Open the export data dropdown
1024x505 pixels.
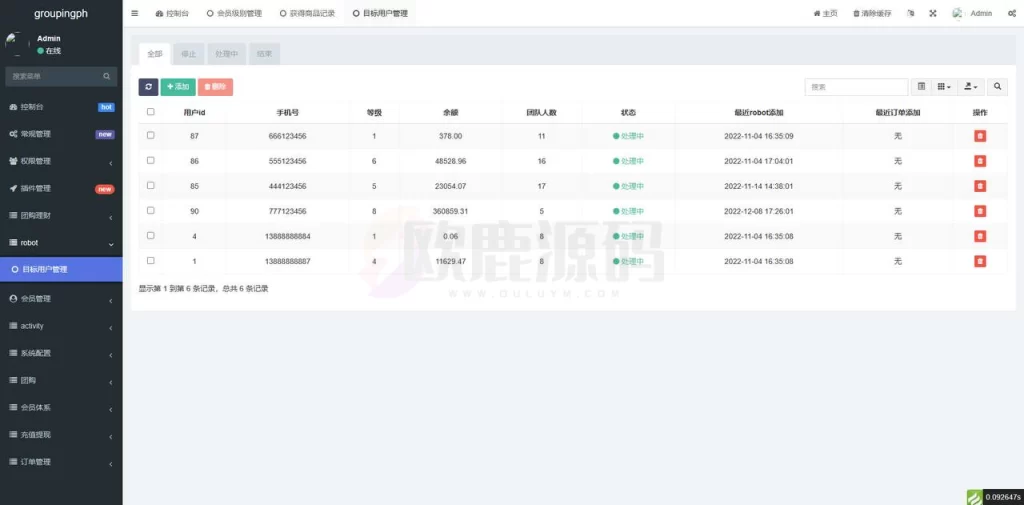coord(971,87)
